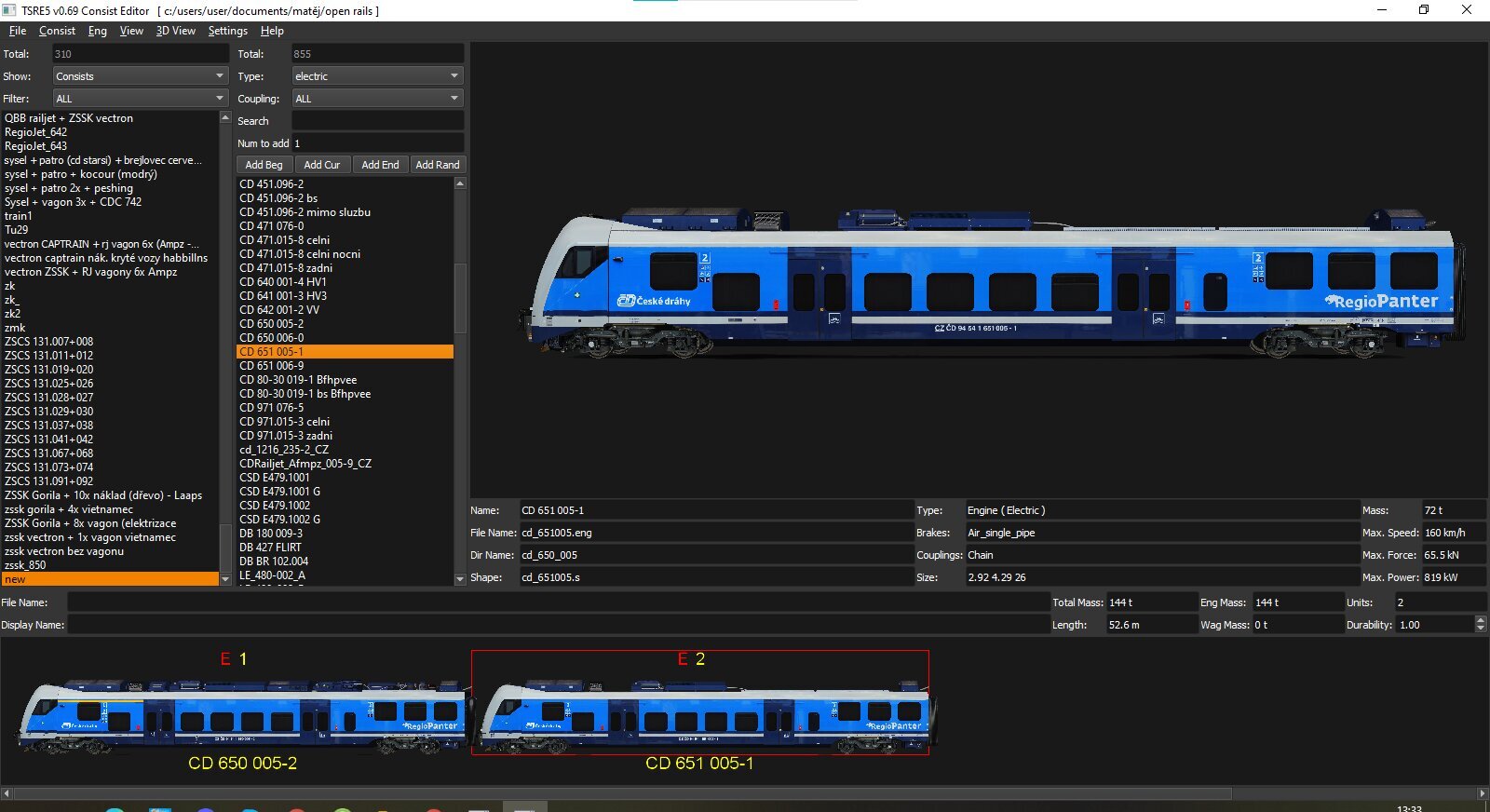Click Shape value 'cd_651005.s'
Image resolution: width=1490 pixels, height=812 pixels.
(x=716, y=577)
